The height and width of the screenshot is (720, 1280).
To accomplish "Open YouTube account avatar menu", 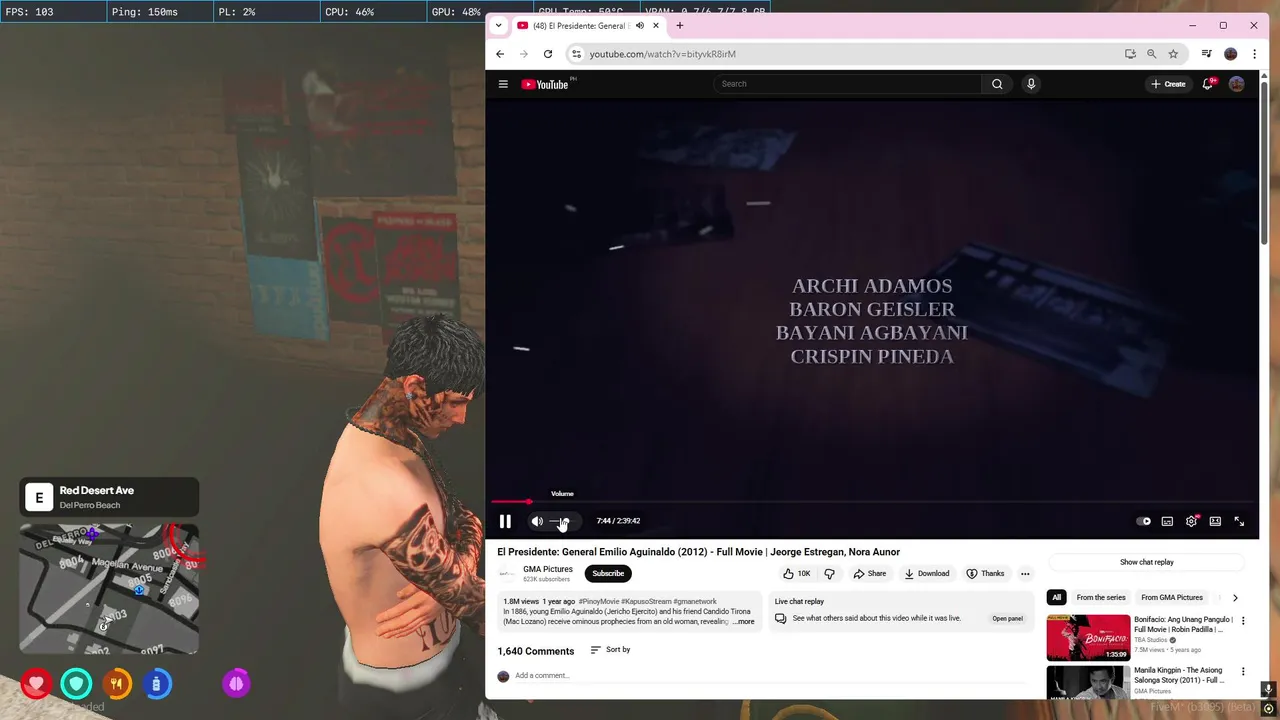I will (x=1237, y=84).
